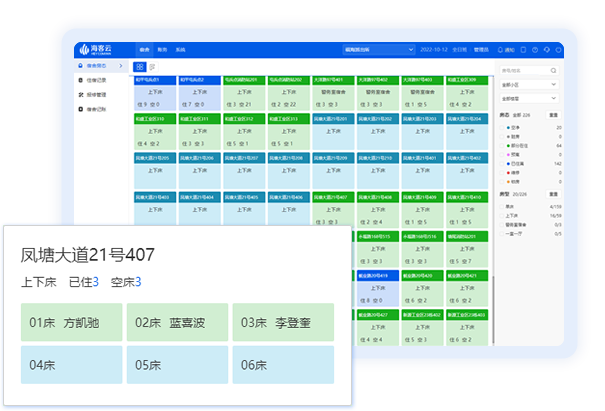Switch to grid view layout icon
Screen dimensions: 605x411
140,66
